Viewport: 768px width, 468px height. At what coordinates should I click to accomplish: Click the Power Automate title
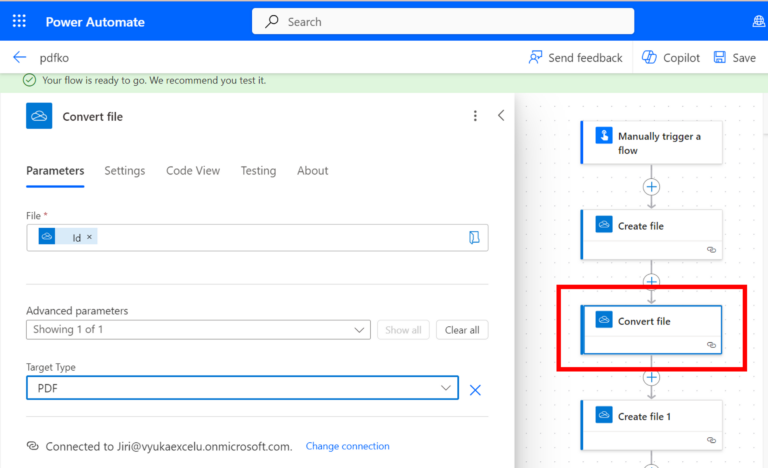pos(95,22)
